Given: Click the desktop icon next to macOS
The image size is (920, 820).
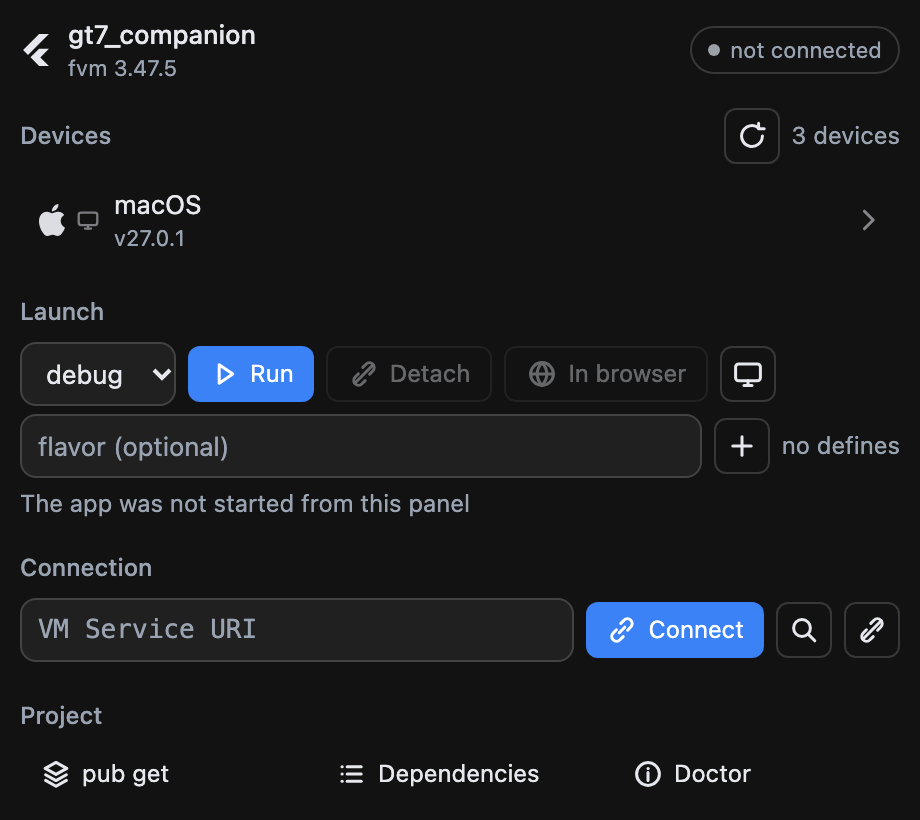Looking at the screenshot, I should click(x=88, y=221).
